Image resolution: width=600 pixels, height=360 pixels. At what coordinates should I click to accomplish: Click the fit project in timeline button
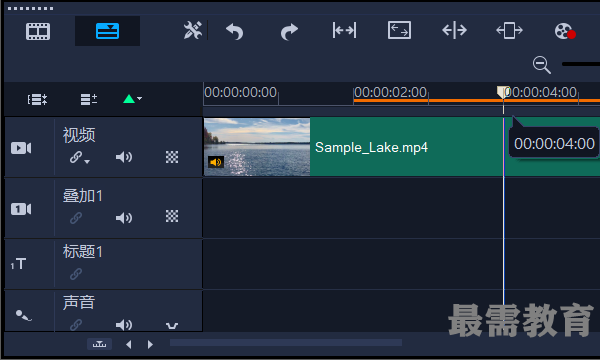tap(99, 344)
